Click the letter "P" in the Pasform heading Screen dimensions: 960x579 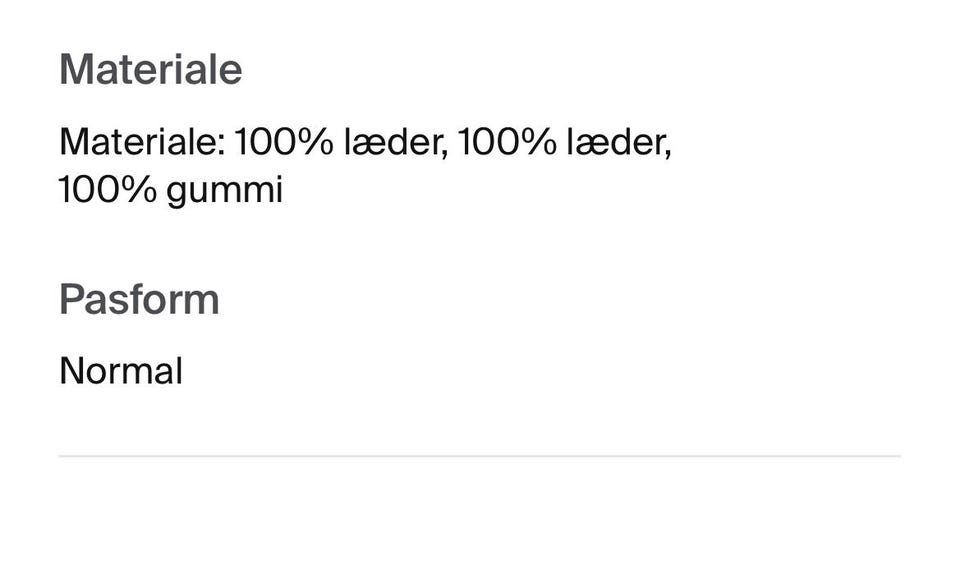coord(71,299)
